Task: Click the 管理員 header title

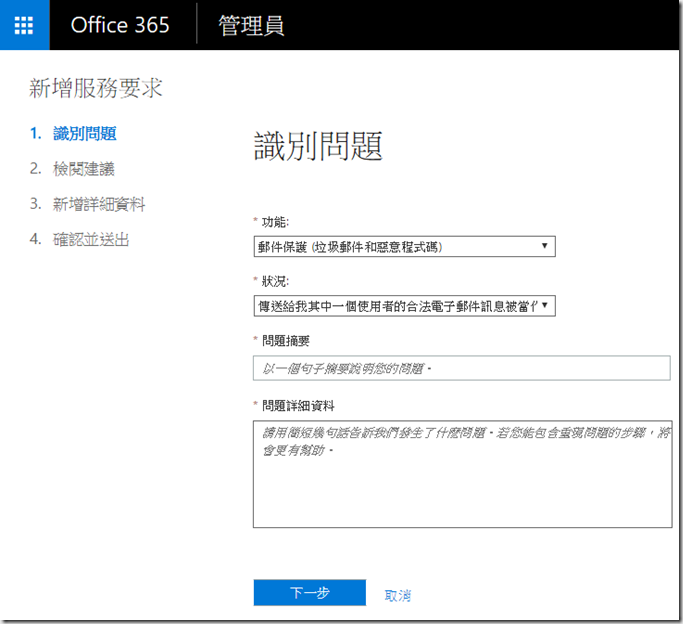Action: tap(253, 25)
